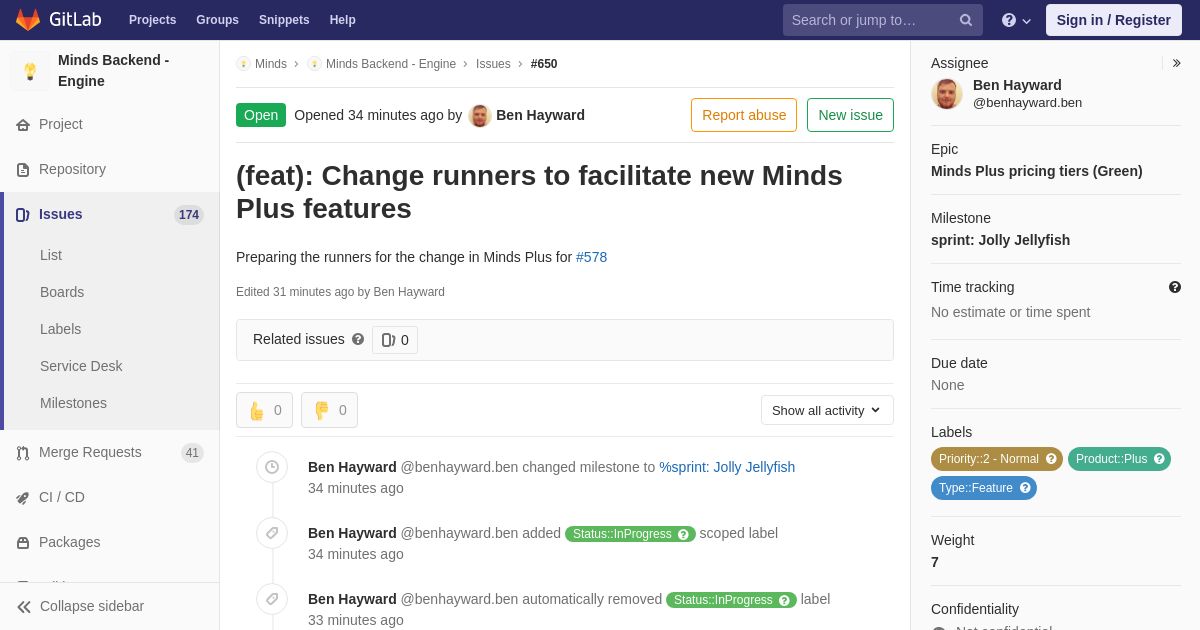Image resolution: width=1200 pixels, height=630 pixels.
Task: Click the Collapse sidebar chevrons icon
Action: tap(24, 607)
